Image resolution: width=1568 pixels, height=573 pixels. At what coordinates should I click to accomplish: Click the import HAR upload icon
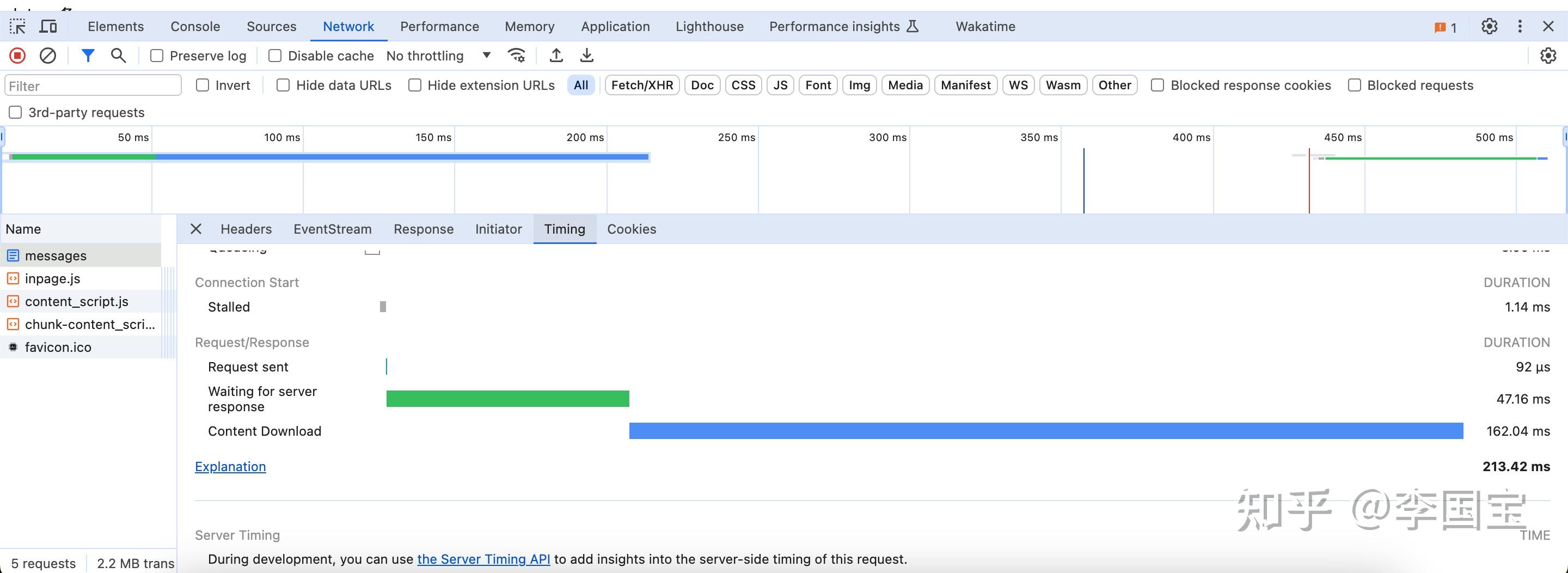coord(556,56)
